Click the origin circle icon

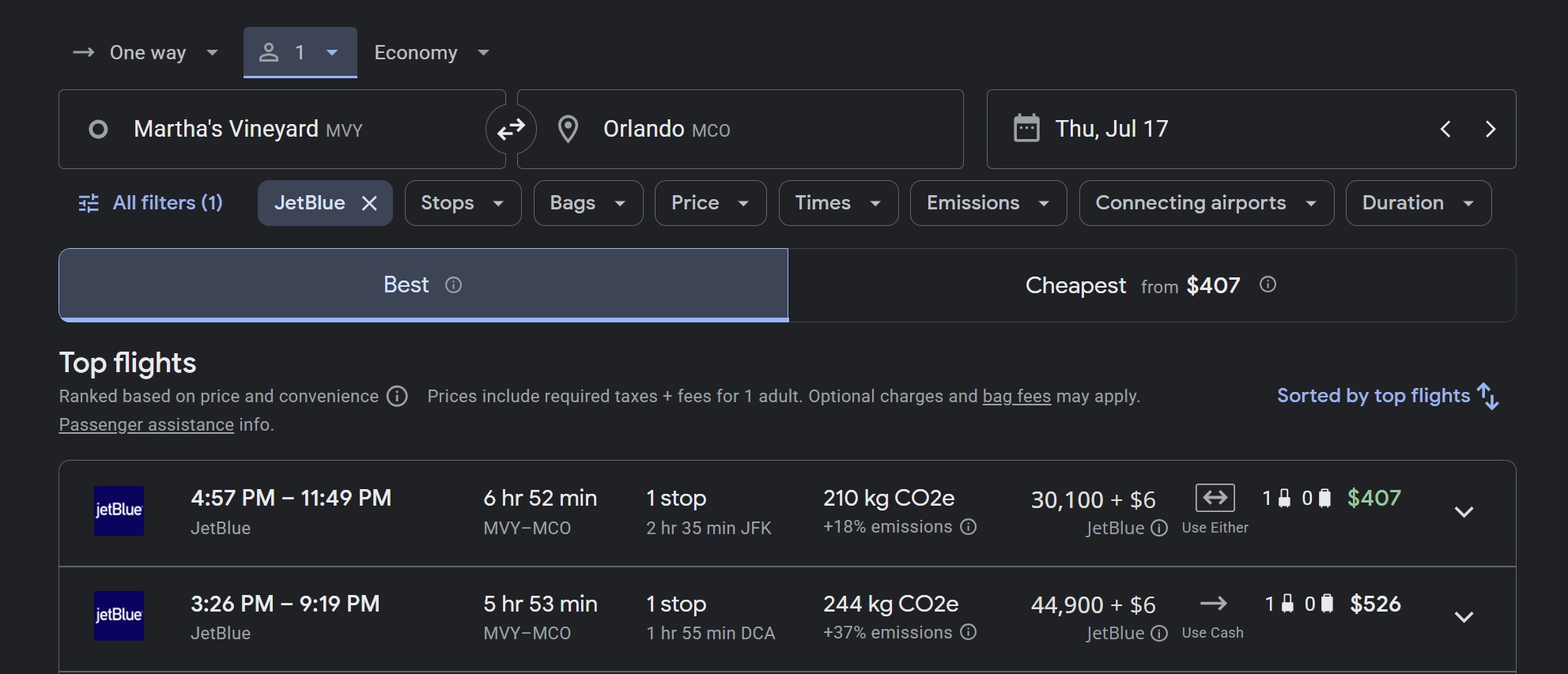pos(98,129)
